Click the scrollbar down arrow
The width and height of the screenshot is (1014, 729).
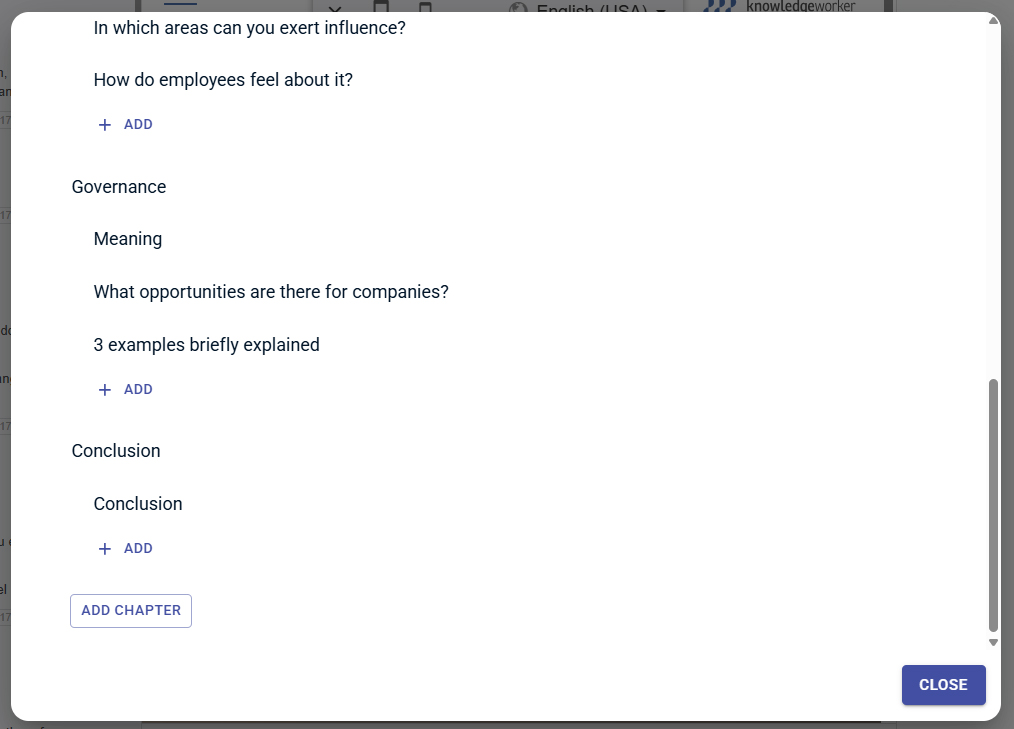pos(993,643)
